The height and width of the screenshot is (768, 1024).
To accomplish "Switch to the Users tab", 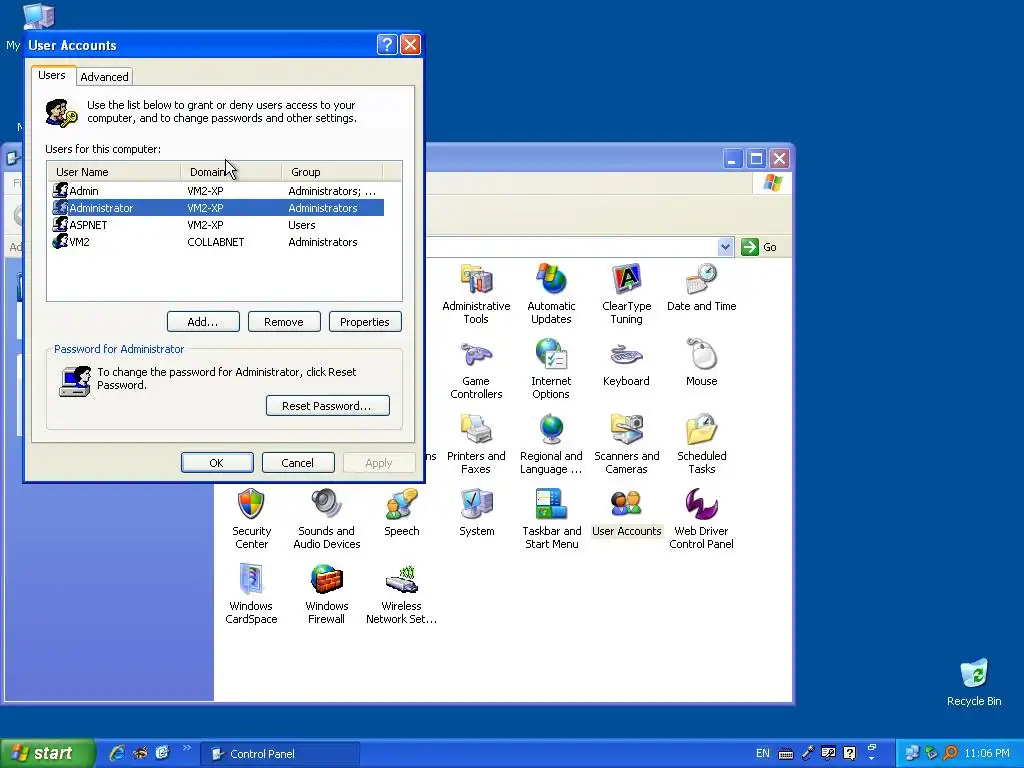I will [x=52, y=75].
